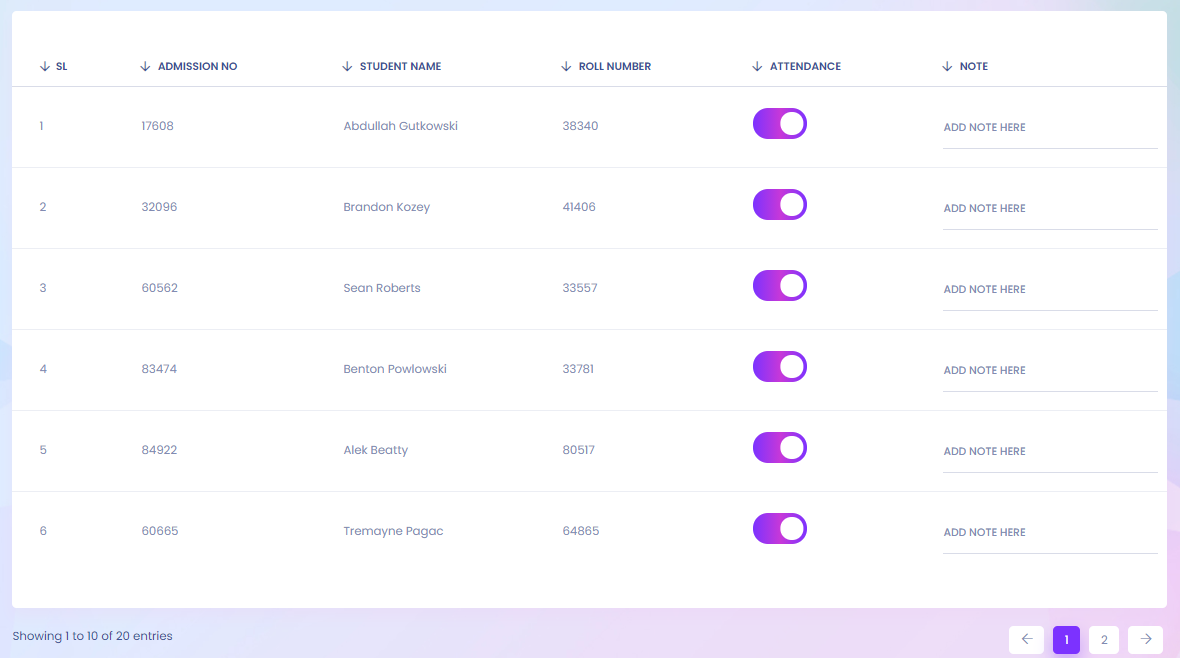The height and width of the screenshot is (658, 1180).
Task: Go to previous page arrow
Action: (1026, 639)
